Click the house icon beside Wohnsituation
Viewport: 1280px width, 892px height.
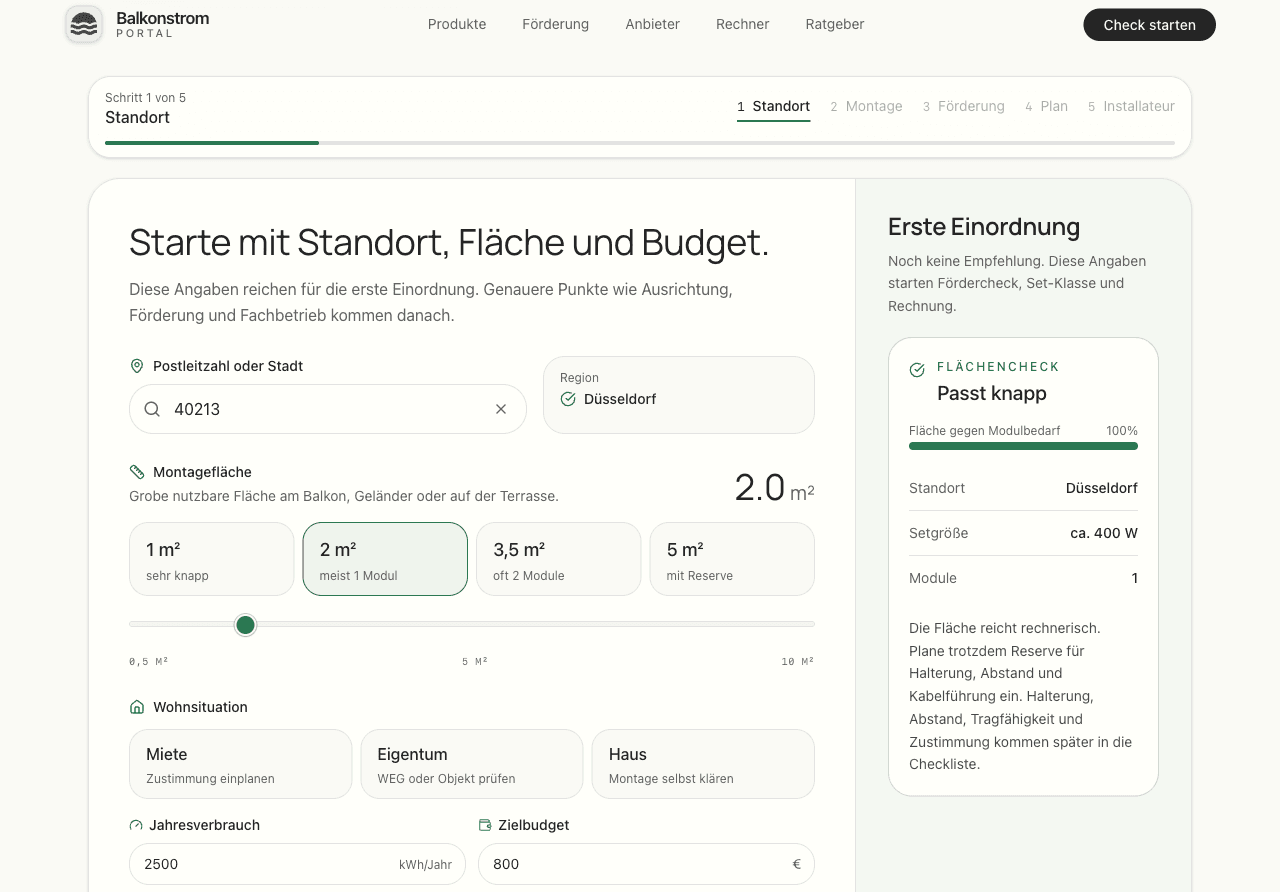[x=137, y=707]
